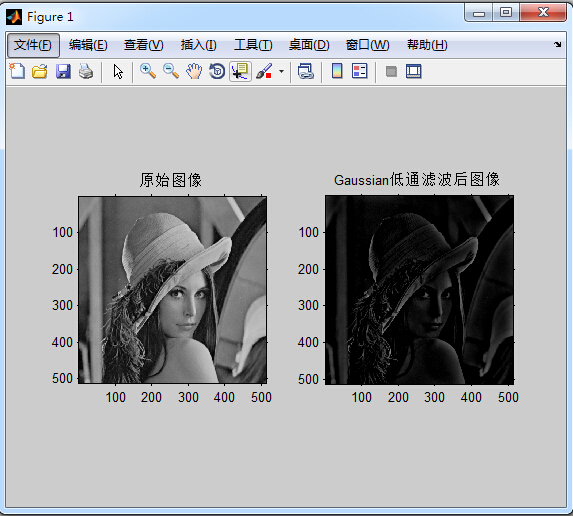Open a file with the folder icon
This screenshot has width=573, height=516.
40,71
